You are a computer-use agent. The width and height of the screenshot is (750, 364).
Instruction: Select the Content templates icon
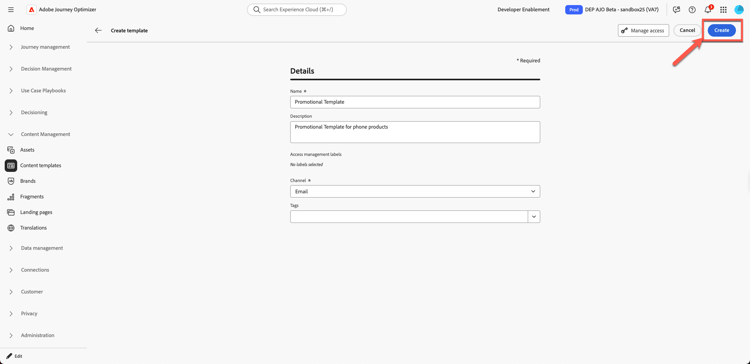[x=11, y=165]
